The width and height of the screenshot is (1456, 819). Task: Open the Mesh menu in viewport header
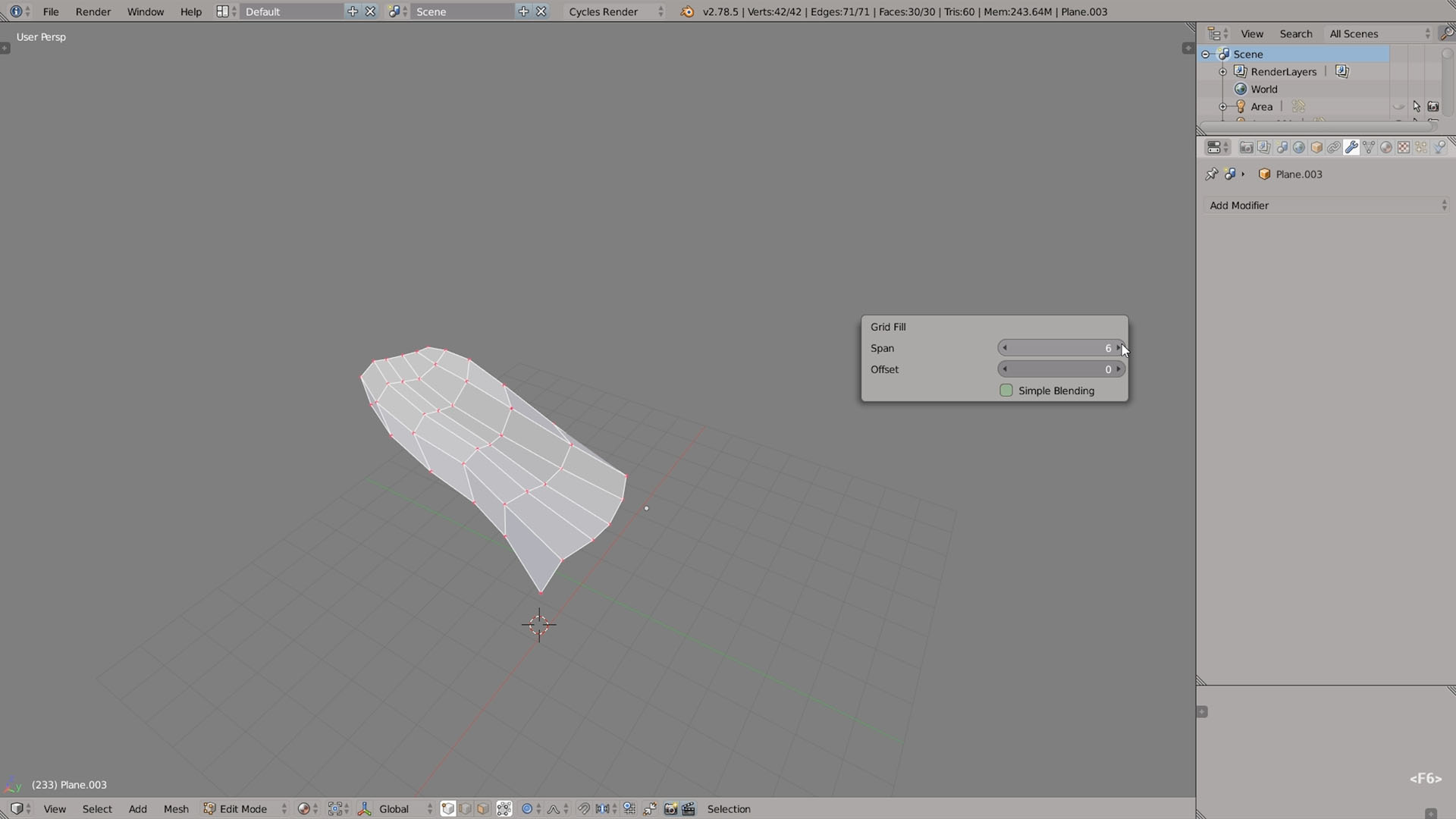click(176, 809)
